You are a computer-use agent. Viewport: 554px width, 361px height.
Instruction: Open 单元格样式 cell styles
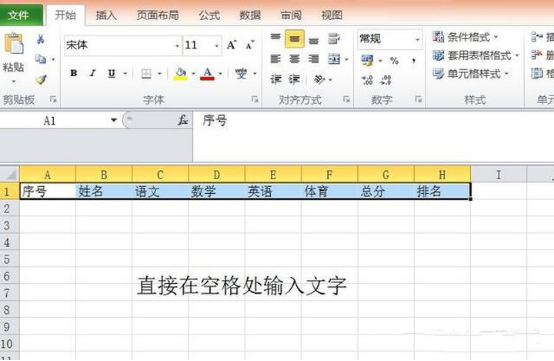tap(471, 73)
